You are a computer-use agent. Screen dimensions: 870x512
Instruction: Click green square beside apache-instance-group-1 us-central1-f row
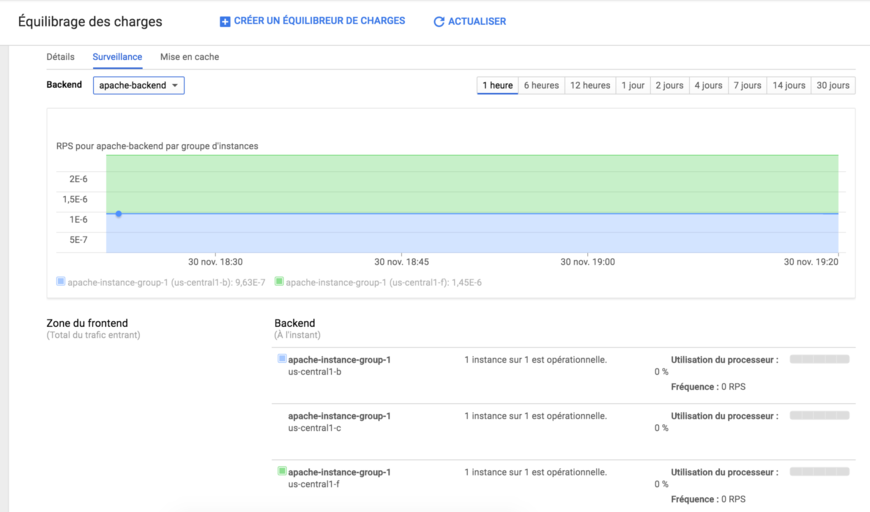pyautogui.click(x=282, y=471)
